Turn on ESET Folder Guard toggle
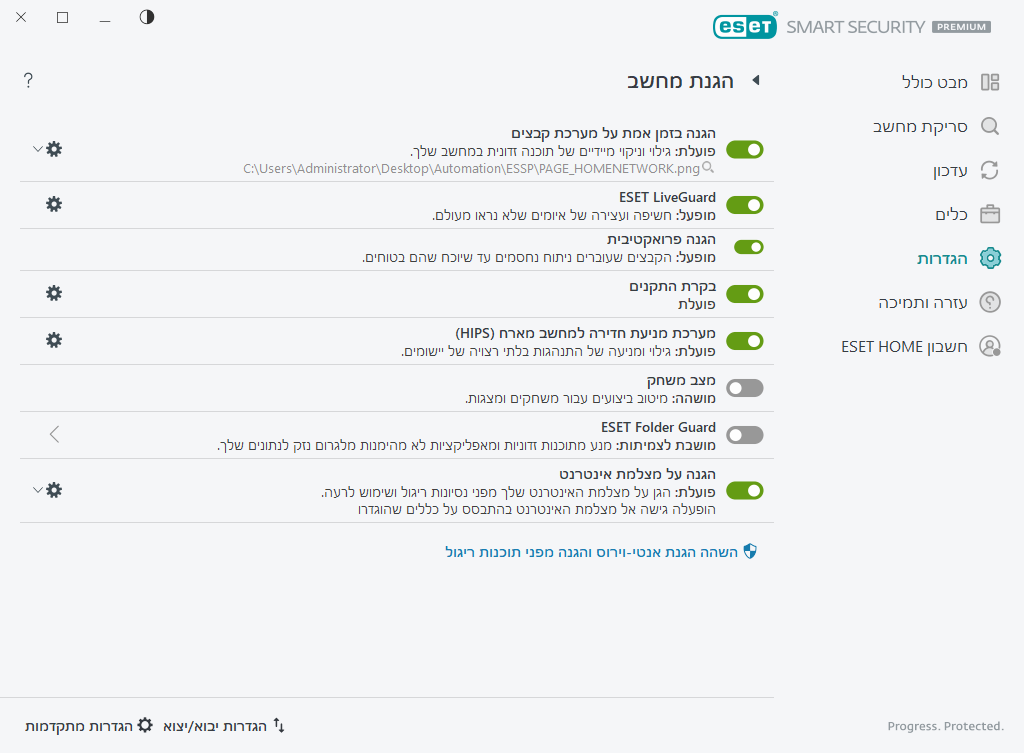Image resolution: width=1024 pixels, height=753 pixels. click(744, 435)
